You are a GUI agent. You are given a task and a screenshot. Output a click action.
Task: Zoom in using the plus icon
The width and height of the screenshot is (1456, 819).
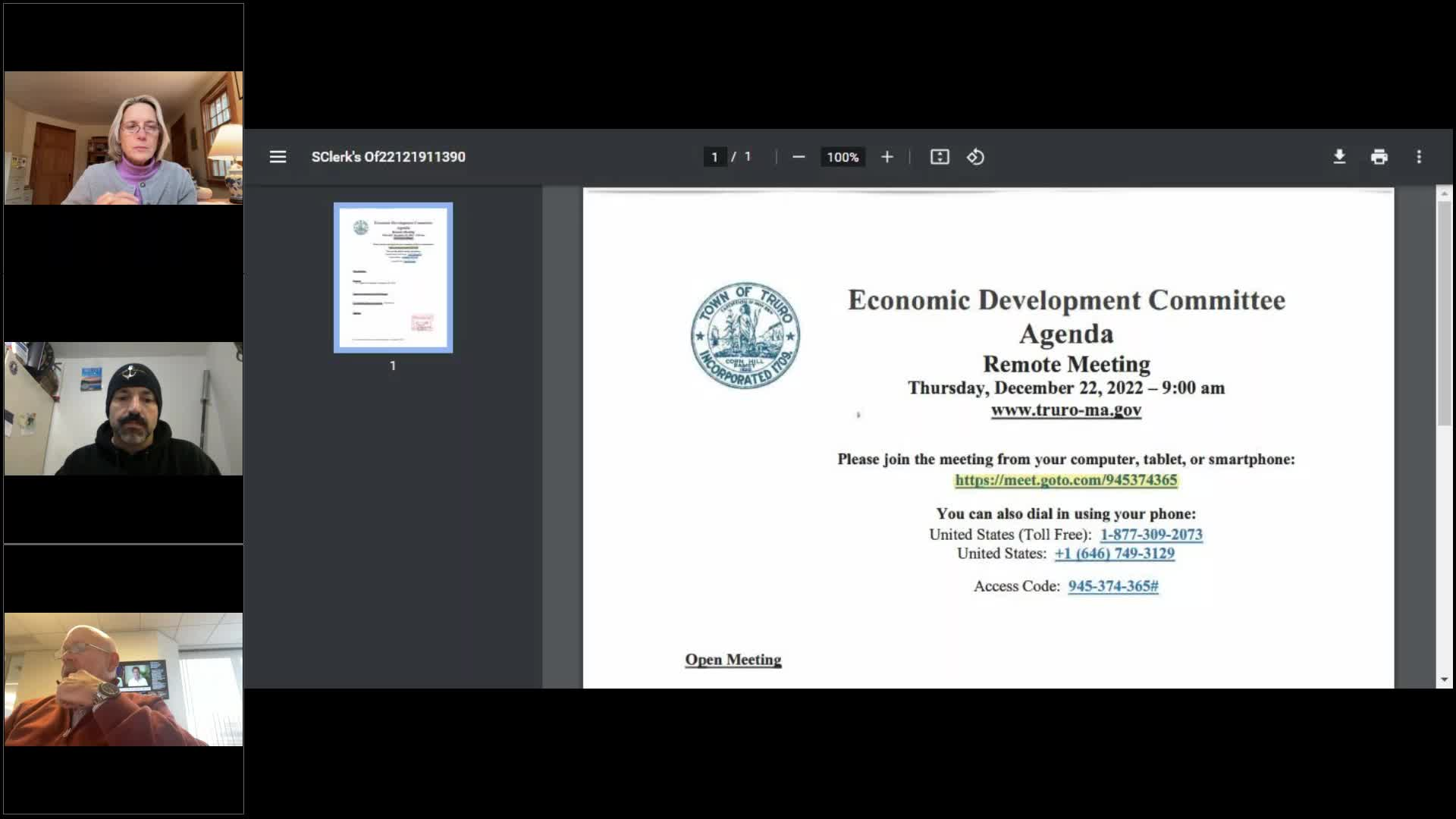coord(886,157)
